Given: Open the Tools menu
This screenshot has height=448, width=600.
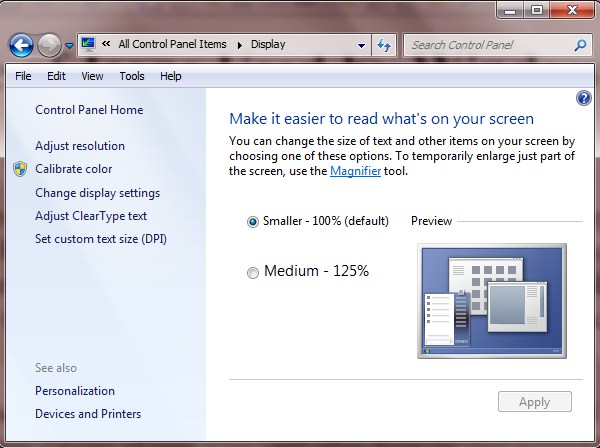Looking at the screenshot, I should pos(132,76).
